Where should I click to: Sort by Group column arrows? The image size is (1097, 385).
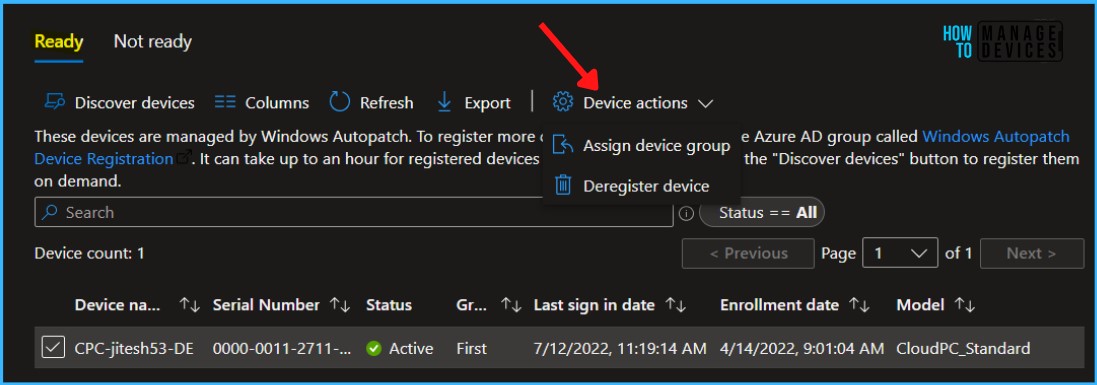coord(511,304)
